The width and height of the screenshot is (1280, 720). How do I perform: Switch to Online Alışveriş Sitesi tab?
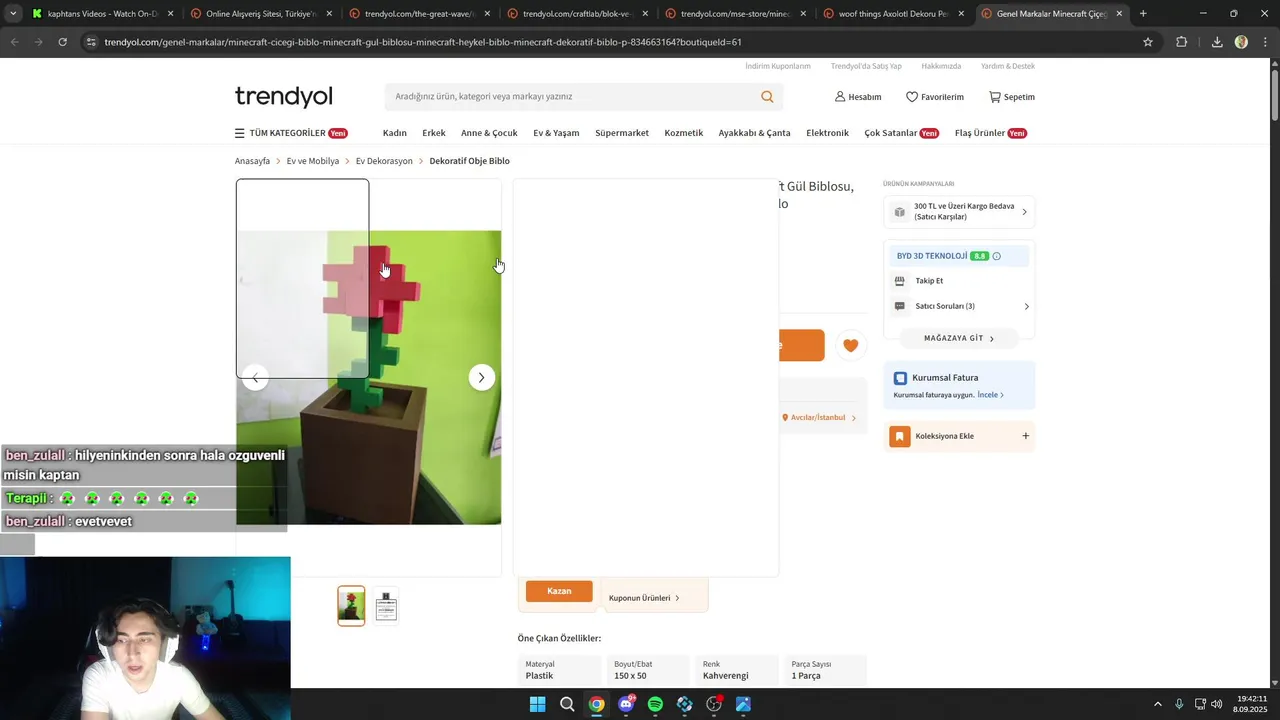260,14
